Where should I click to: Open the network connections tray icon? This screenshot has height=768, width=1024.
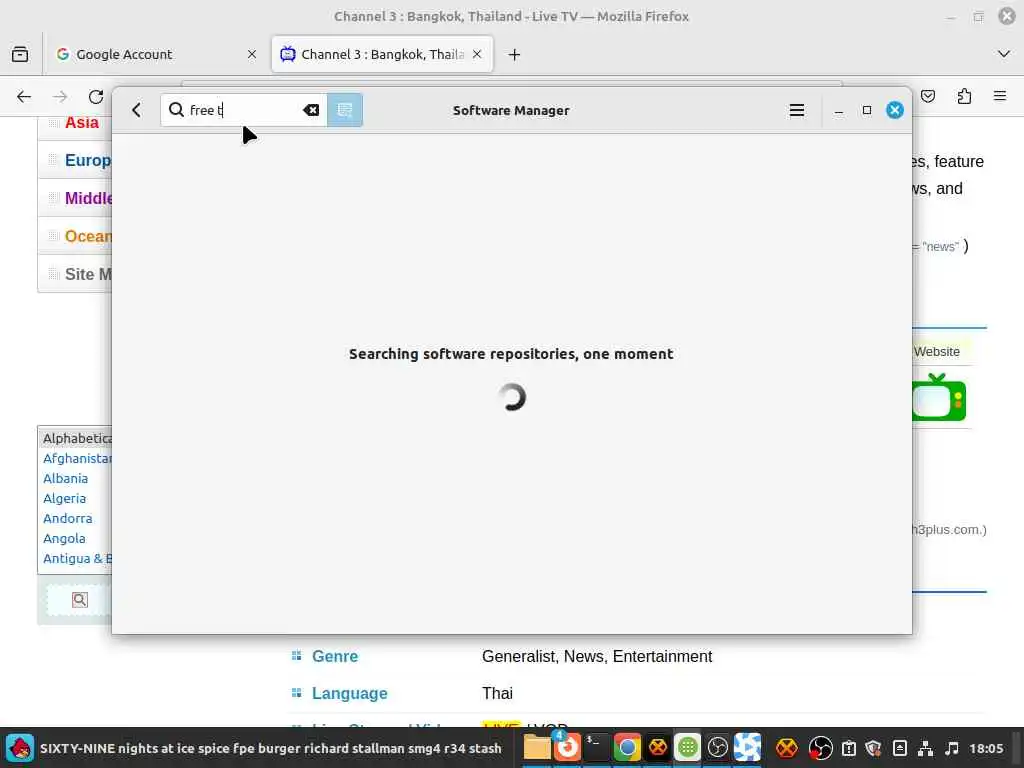pos(925,748)
